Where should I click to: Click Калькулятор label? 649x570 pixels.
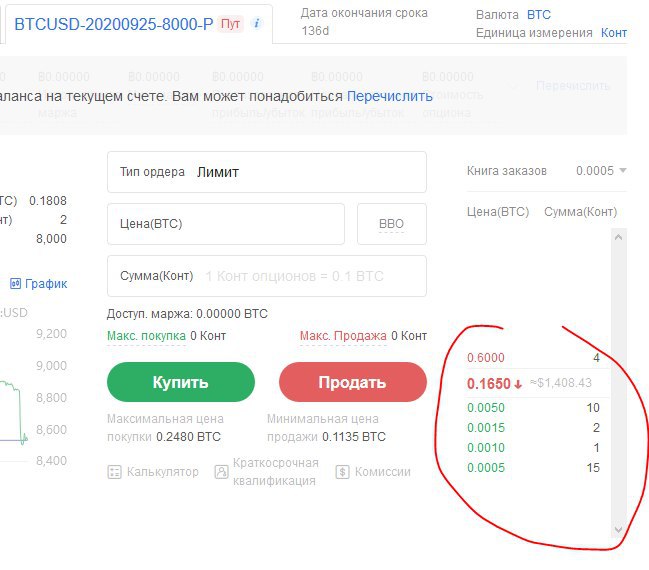[x=162, y=472]
